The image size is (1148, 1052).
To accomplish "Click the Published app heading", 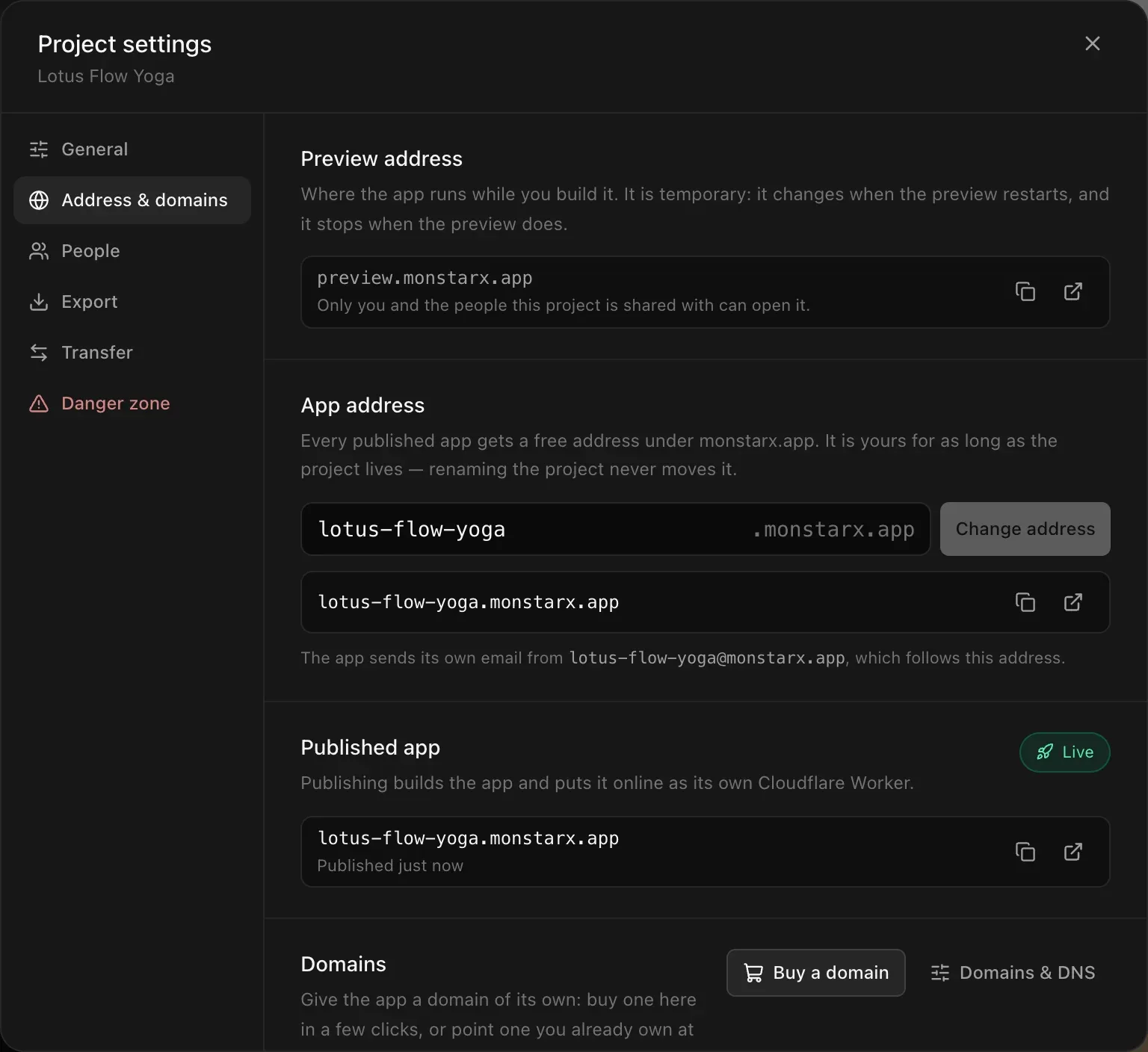I will point(370,747).
